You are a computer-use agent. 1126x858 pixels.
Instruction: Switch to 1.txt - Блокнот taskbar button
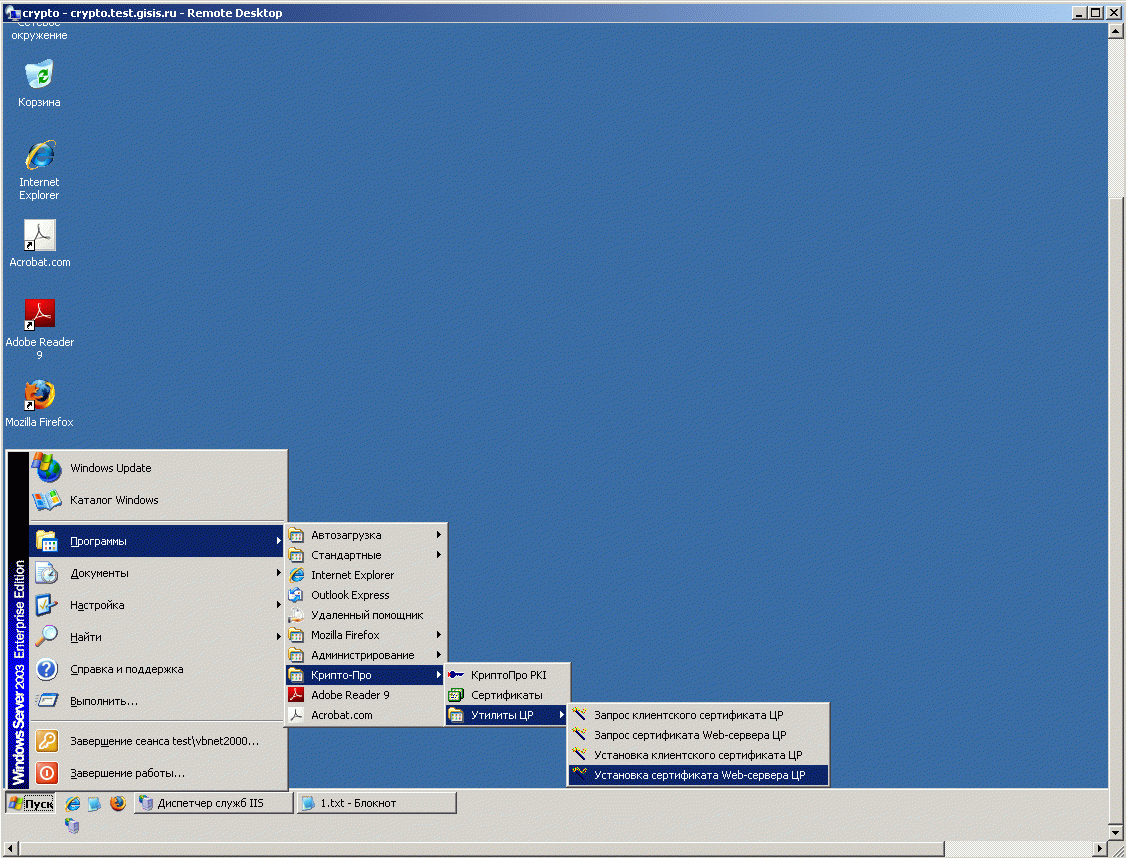(376, 803)
